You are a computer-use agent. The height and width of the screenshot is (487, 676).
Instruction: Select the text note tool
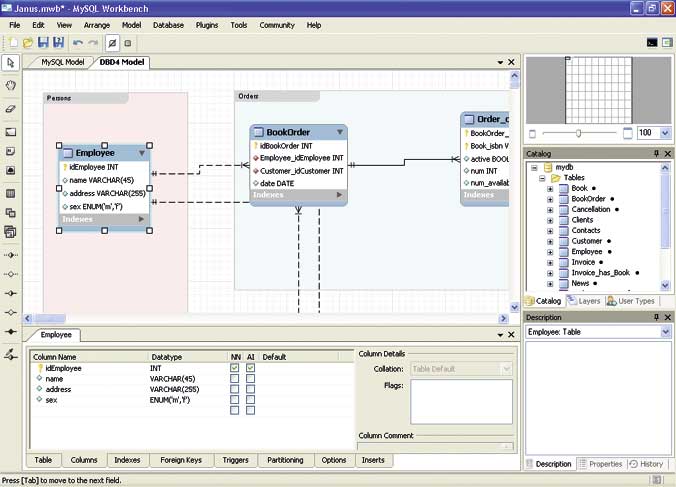[x=10, y=151]
